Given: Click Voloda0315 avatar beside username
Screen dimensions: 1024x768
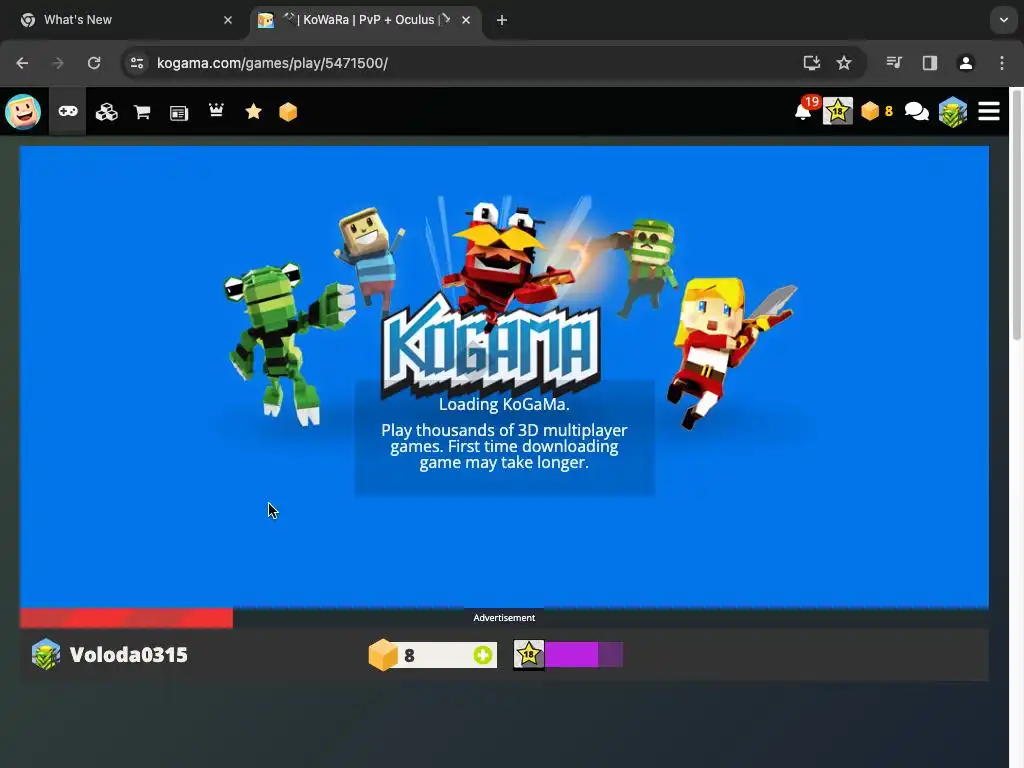Looking at the screenshot, I should (46, 654).
